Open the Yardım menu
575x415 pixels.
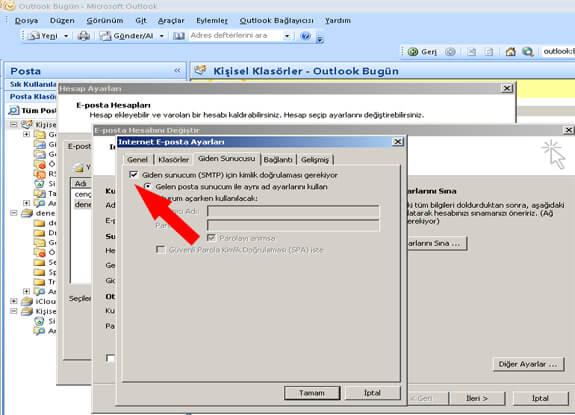coord(338,21)
